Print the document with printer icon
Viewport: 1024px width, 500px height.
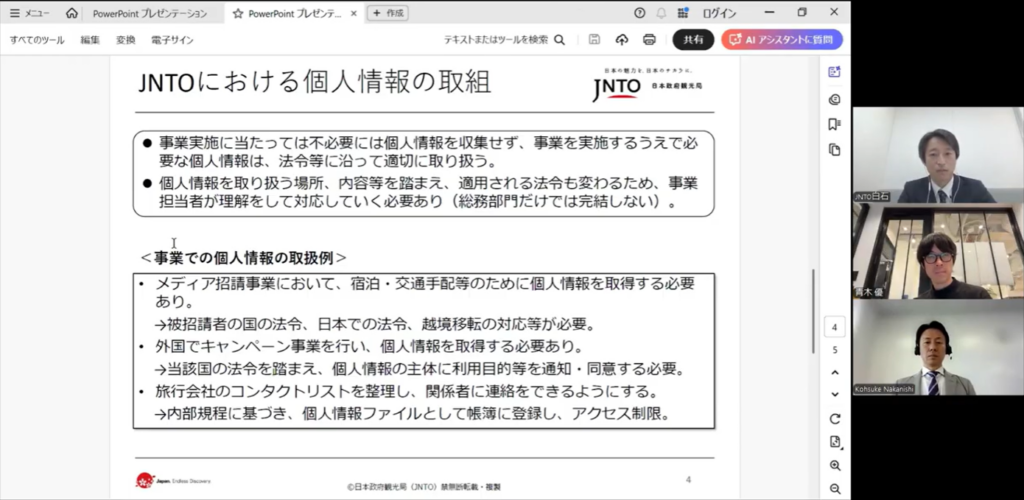649,40
